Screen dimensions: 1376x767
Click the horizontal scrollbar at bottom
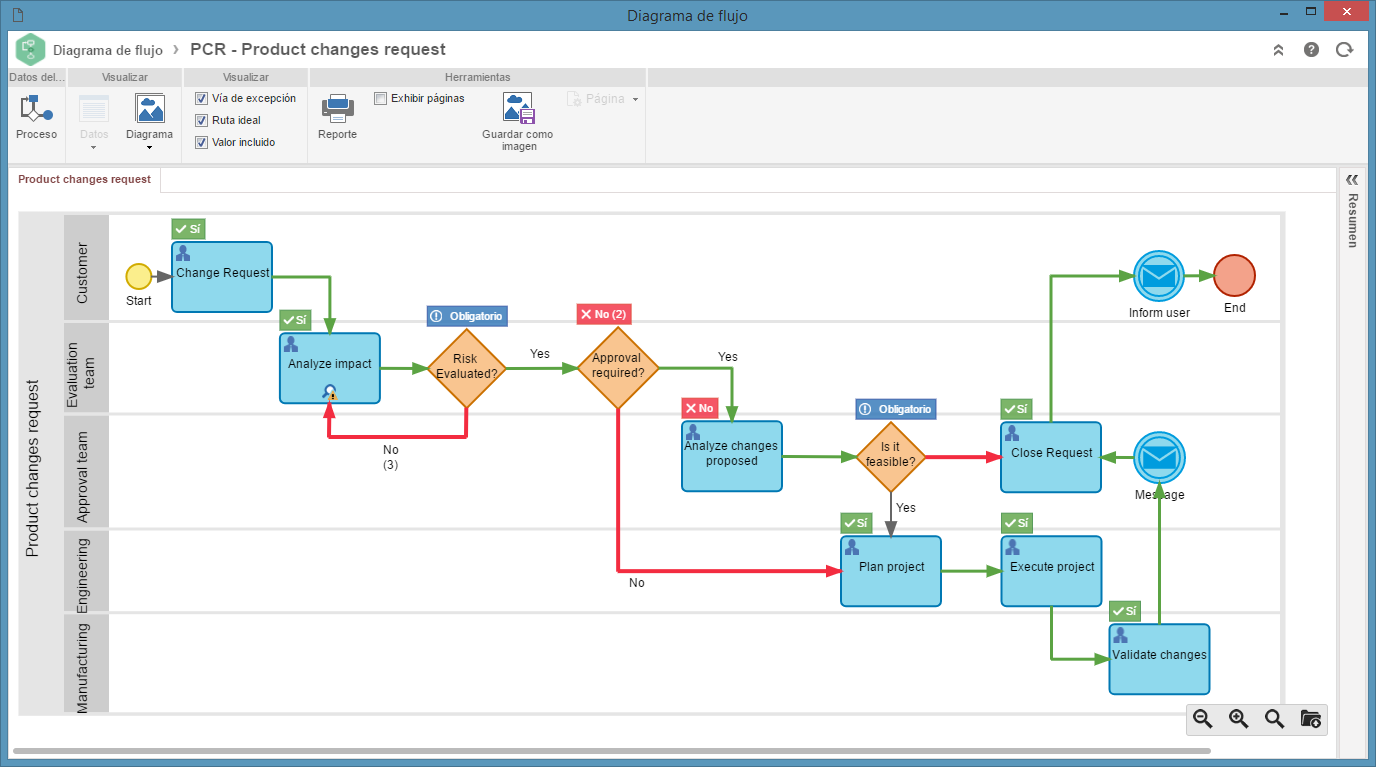tap(611, 750)
